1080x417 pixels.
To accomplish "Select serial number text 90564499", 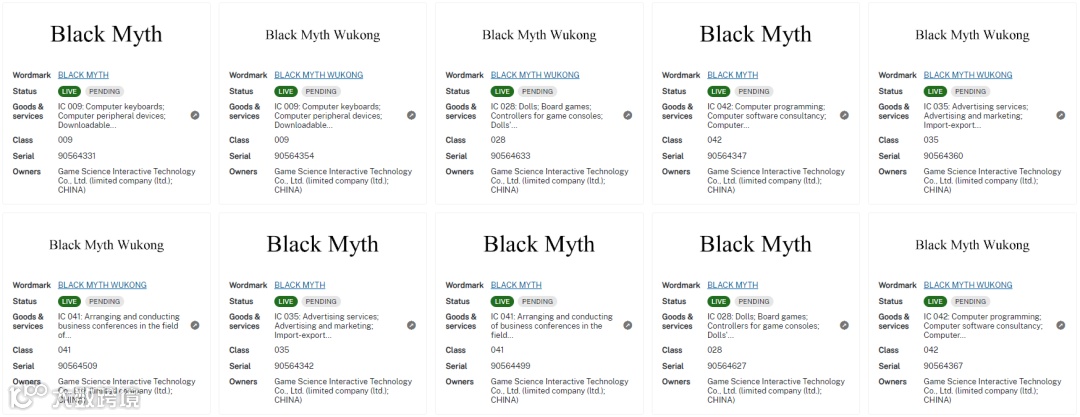I will coord(510,367).
